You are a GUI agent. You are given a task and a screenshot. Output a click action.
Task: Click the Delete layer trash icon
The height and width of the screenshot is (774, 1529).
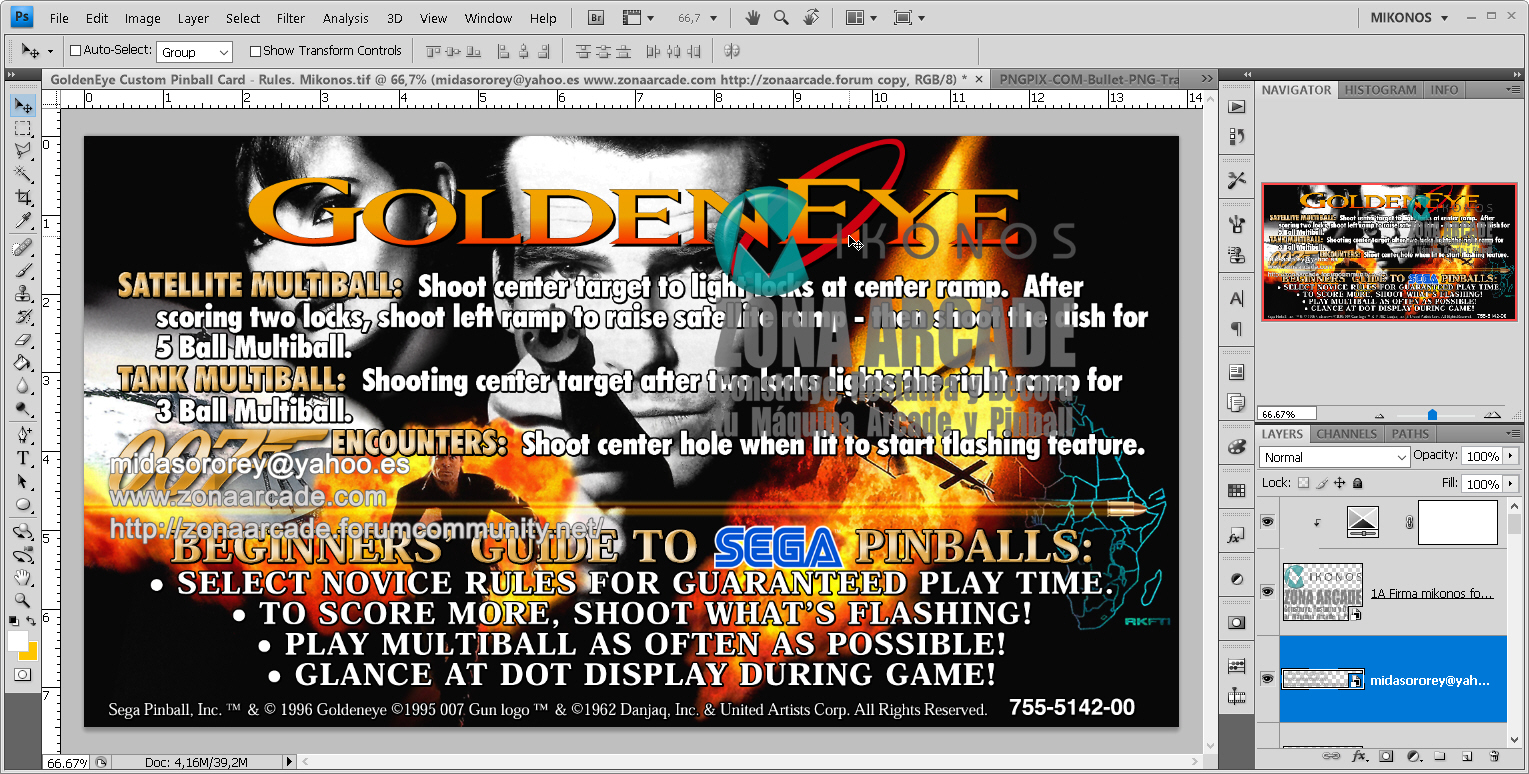coord(1495,757)
